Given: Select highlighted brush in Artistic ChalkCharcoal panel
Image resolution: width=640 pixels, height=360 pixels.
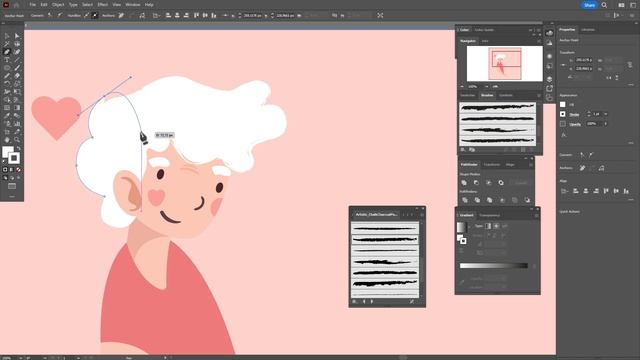Looking at the screenshot, I should [x=385, y=240].
